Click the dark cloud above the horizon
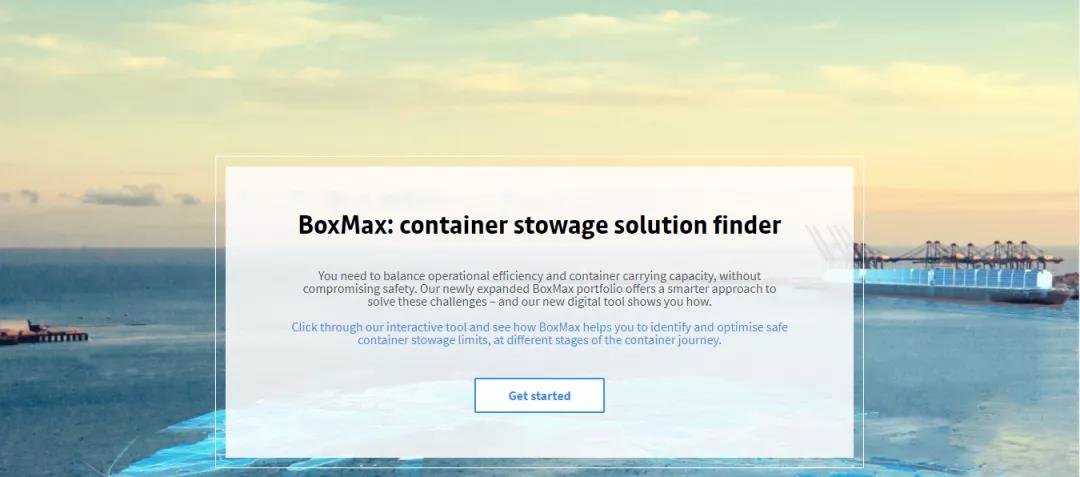This screenshot has width=1080, height=477. coord(121,197)
